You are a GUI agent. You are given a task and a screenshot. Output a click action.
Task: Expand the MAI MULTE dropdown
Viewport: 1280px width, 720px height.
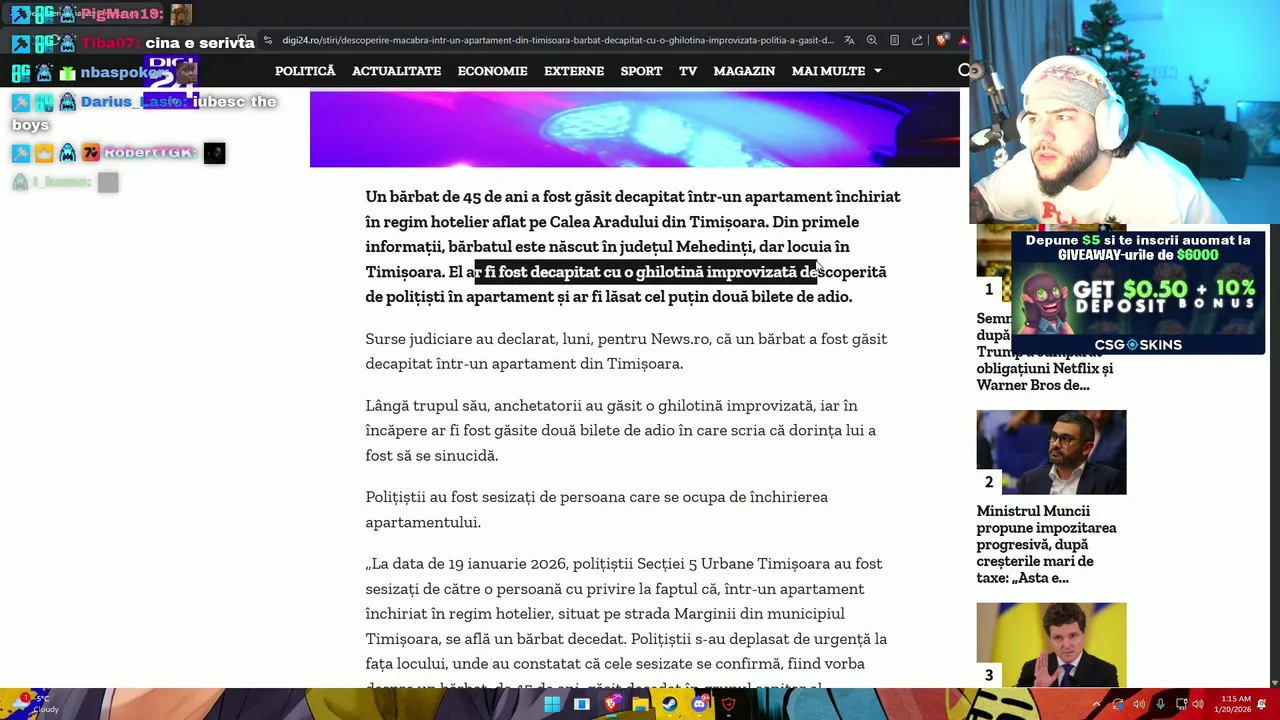pos(836,71)
